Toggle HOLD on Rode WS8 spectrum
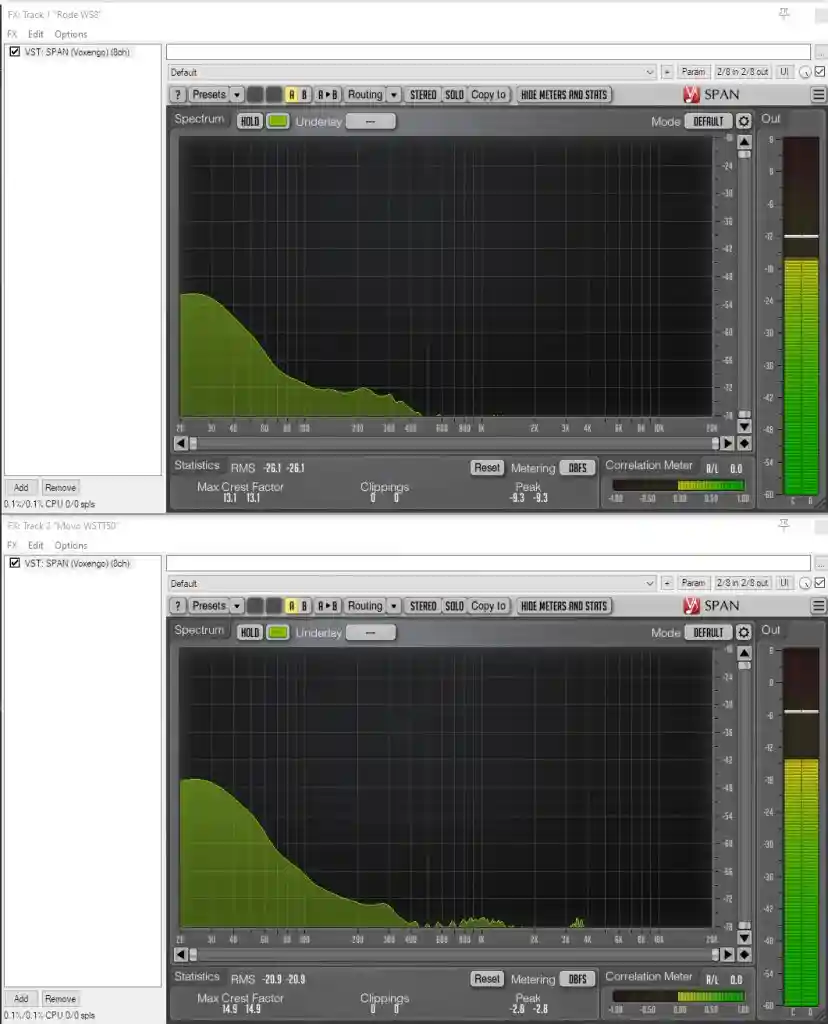Viewport: 828px width, 1024px height. 249,121
